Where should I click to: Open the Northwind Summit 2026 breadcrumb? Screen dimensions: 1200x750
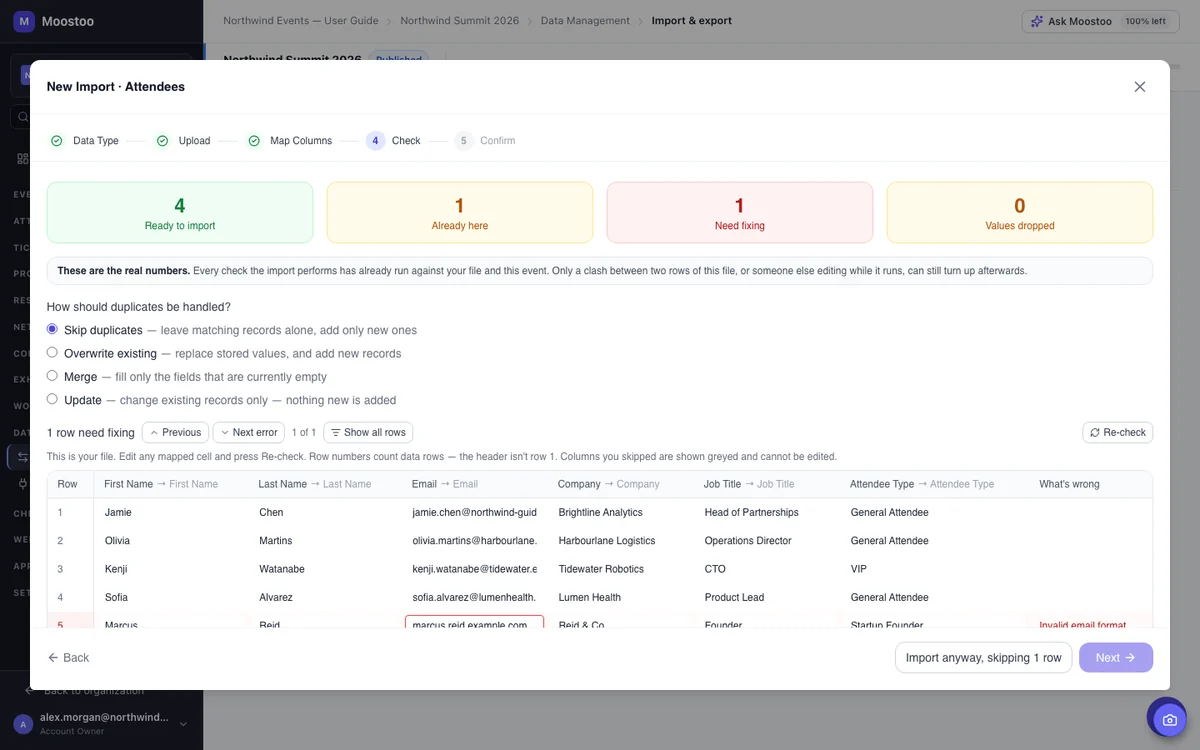[x=460, y=21]
